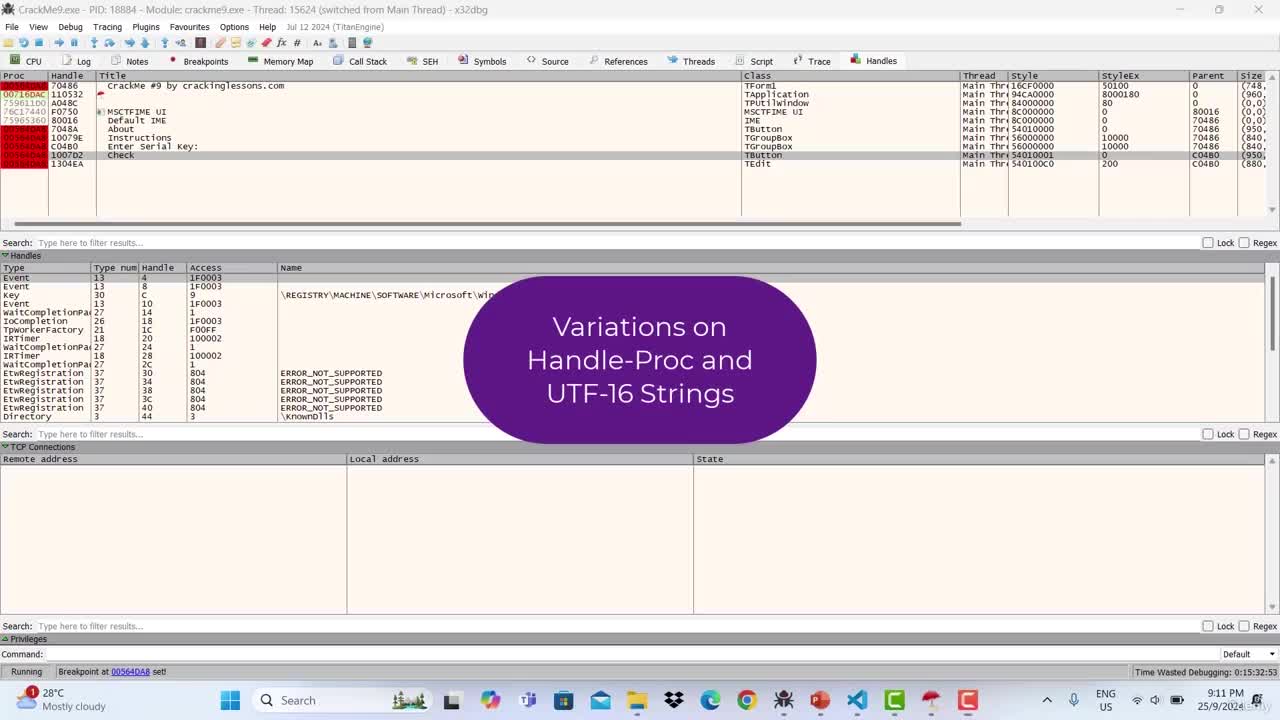
Task: Expand the Privileges section
Action: 5,639
